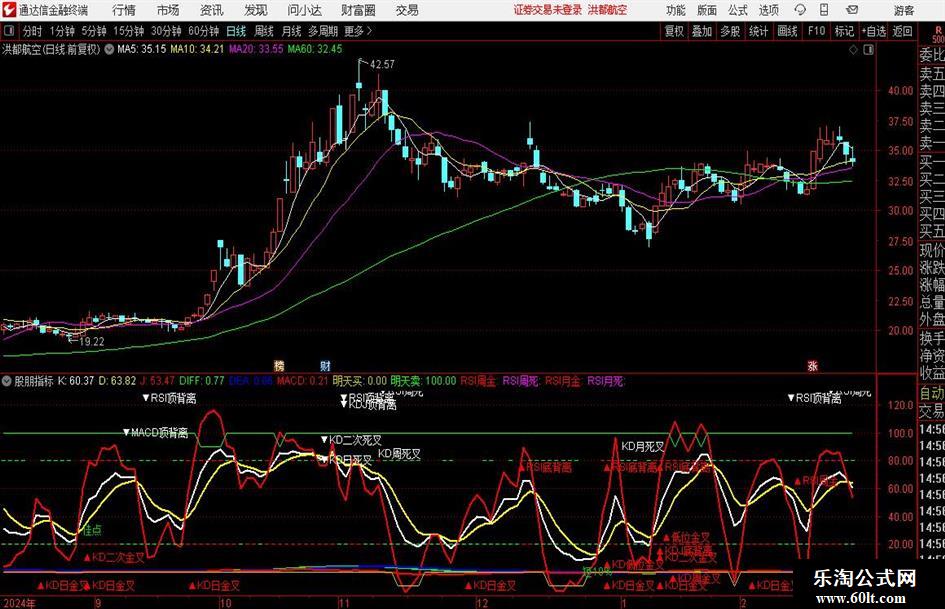Screen dimensions: 945x609
Task: Click the MACD顶背离 signal label
Action: (x=155, y=432)
